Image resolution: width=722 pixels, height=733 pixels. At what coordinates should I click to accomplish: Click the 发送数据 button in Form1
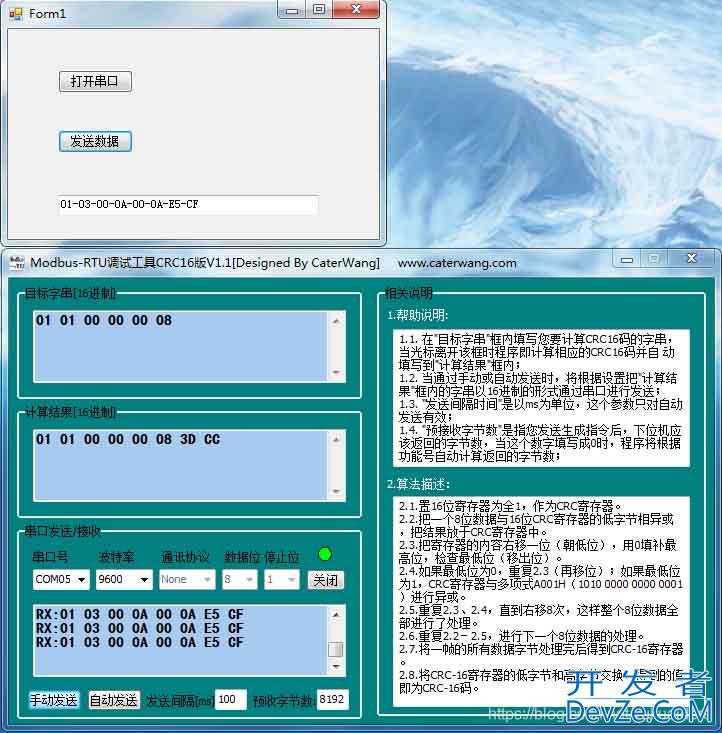(x=95, y=141)
